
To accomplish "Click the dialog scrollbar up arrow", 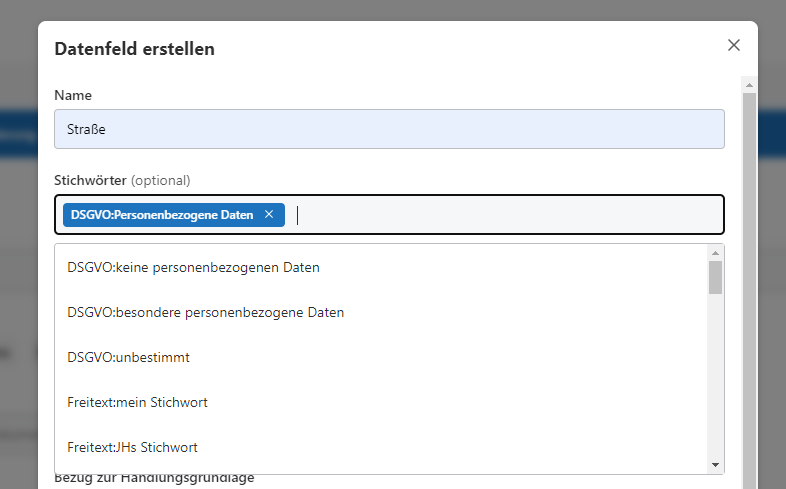I will click(x=749, y=85).
